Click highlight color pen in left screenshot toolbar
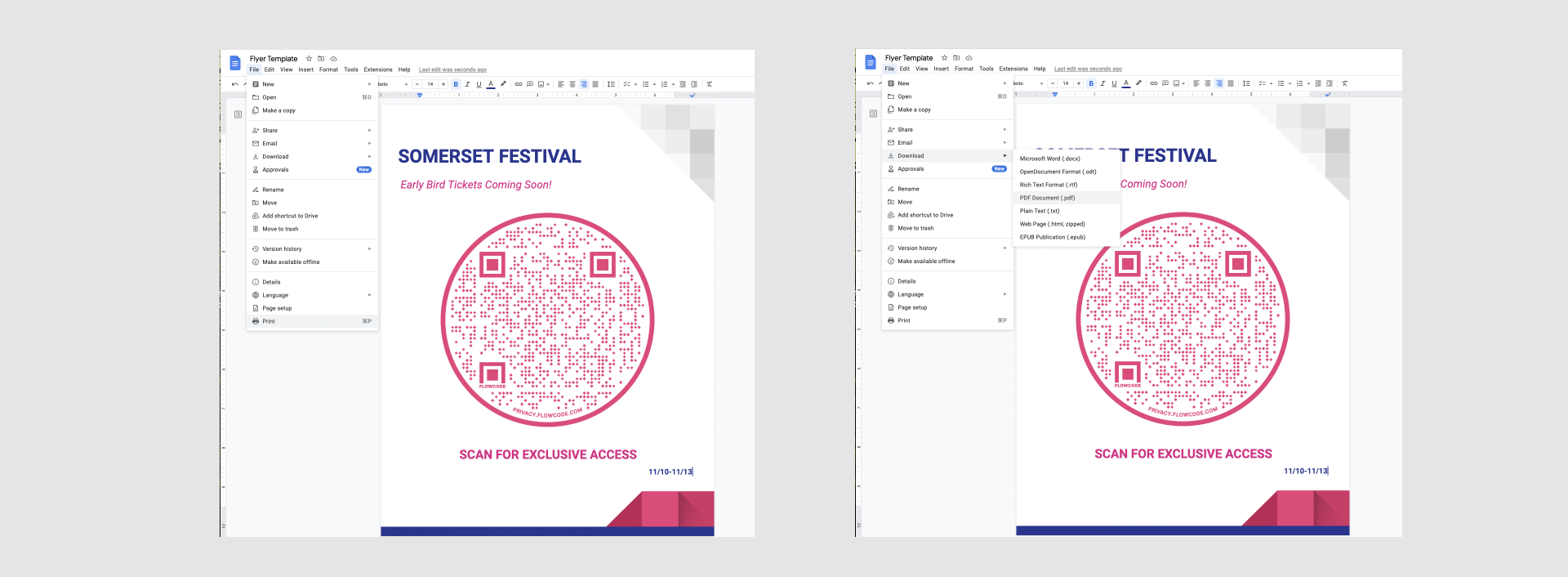1568x577 pixels. (x=503, y=84)
